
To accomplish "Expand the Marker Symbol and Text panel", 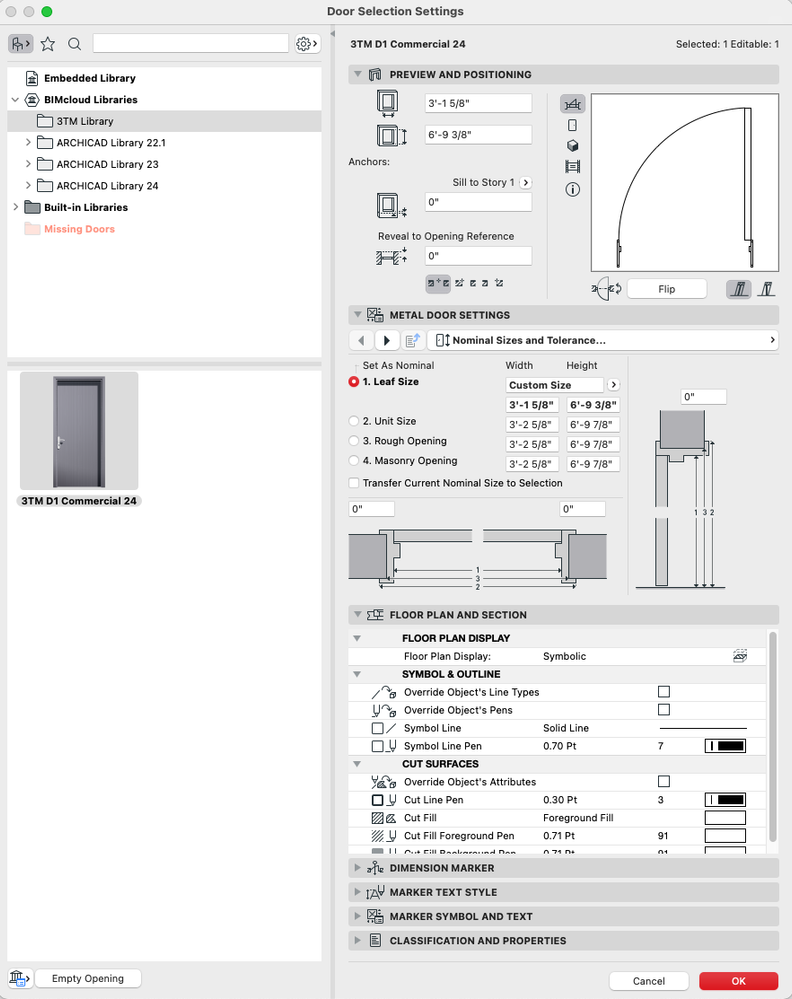I will [357, 916].
